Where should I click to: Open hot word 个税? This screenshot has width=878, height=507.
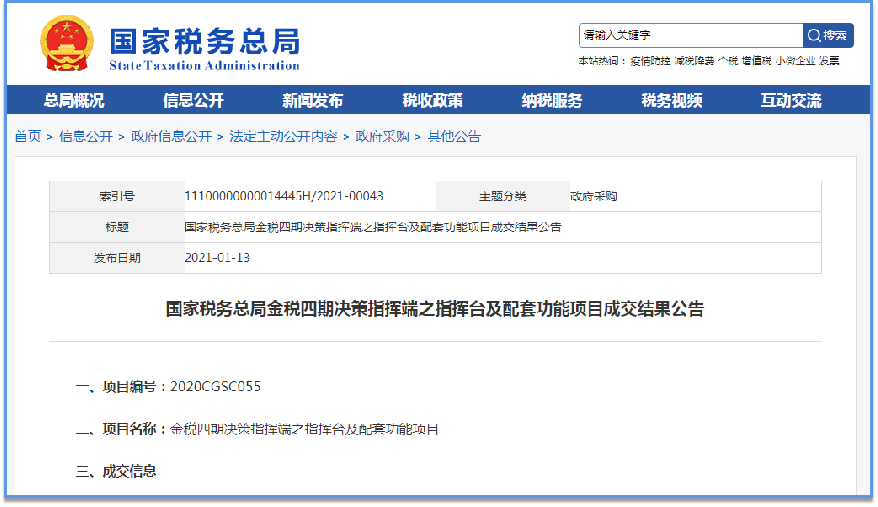click(x=727, y=61)
